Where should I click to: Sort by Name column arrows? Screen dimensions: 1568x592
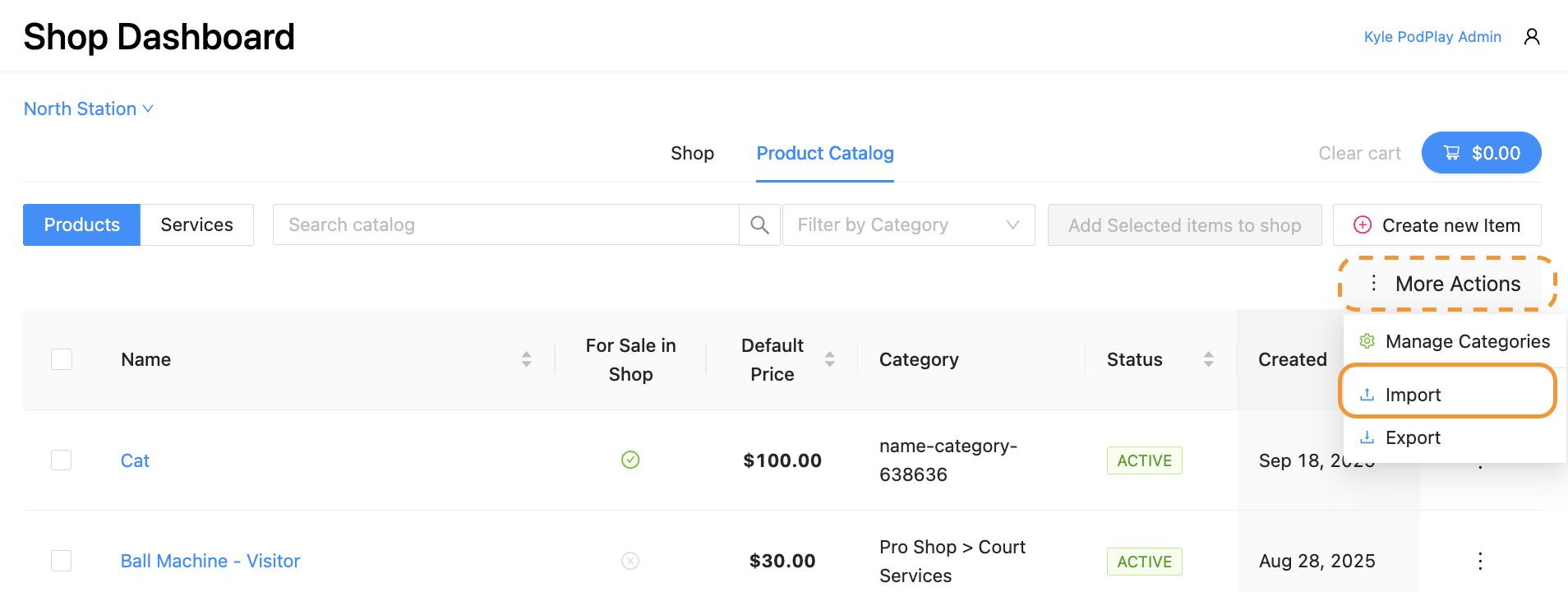(526, 359)
